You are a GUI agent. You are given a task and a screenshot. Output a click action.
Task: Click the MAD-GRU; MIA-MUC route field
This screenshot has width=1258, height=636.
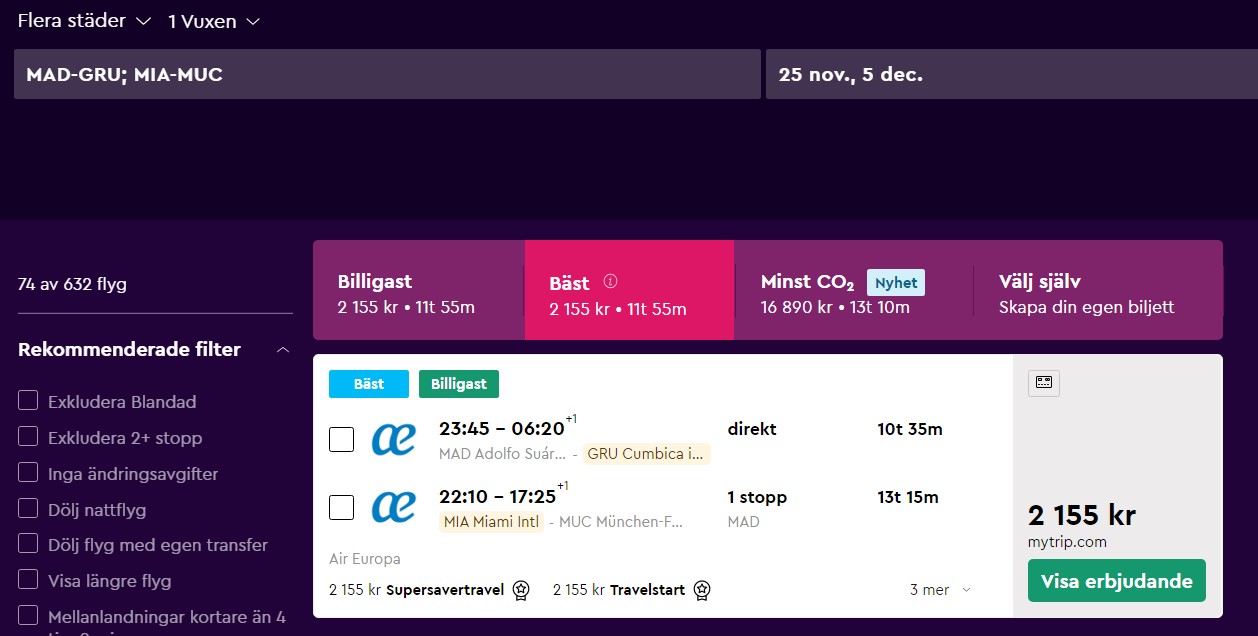(387, 74)
